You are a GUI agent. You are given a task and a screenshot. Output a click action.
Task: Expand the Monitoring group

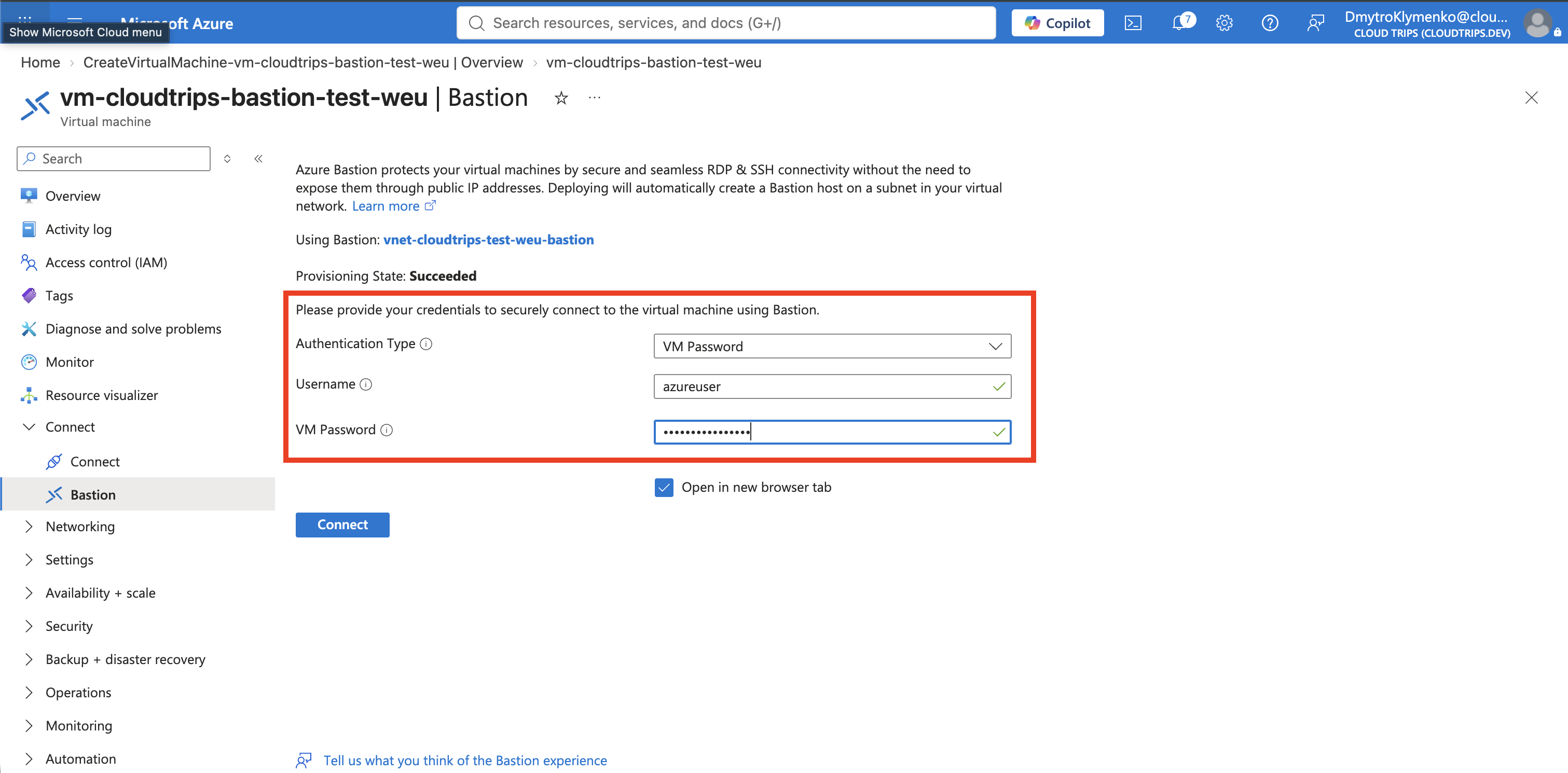[x=29, y=725]
